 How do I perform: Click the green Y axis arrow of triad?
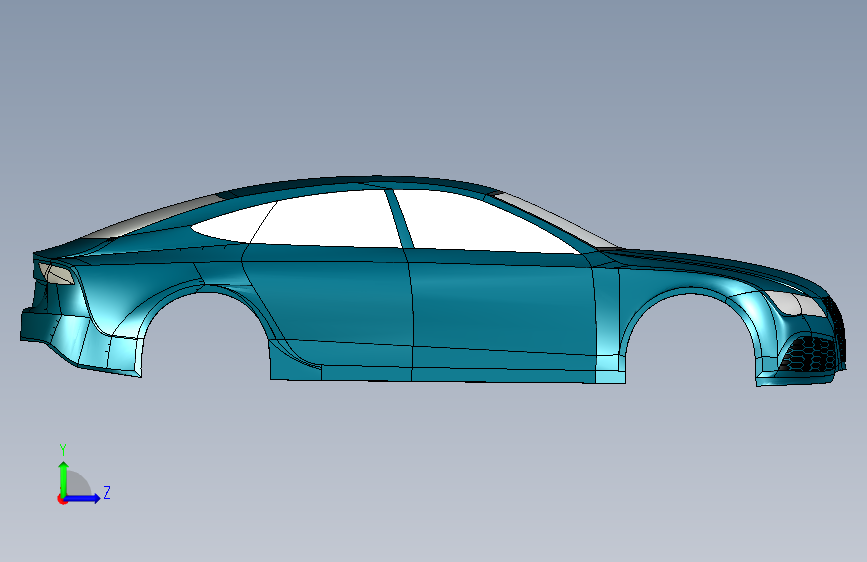(64, 478)
